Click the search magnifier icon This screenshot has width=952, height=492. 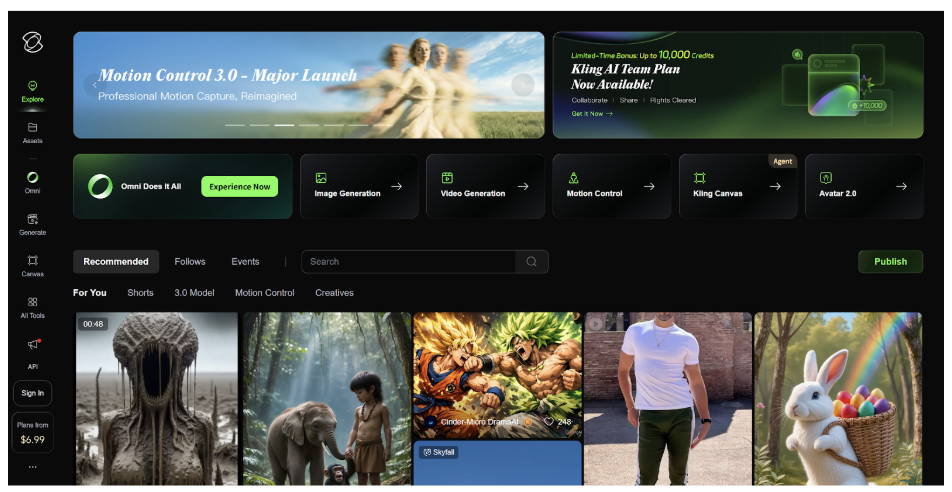pyautogui.click(x=531, y=262)
